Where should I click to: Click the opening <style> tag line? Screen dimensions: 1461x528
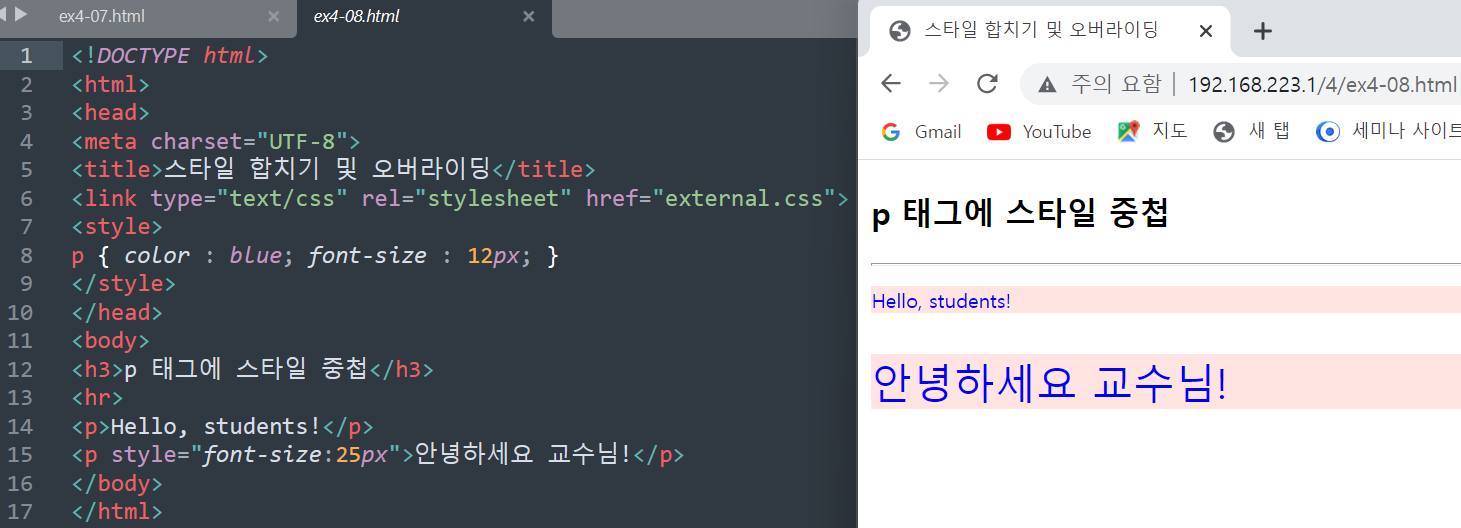coord(117,227)
